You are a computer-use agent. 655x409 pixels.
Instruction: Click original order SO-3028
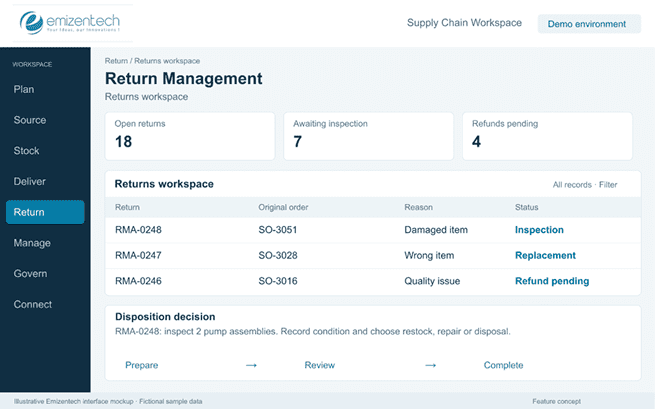(278, 255)
